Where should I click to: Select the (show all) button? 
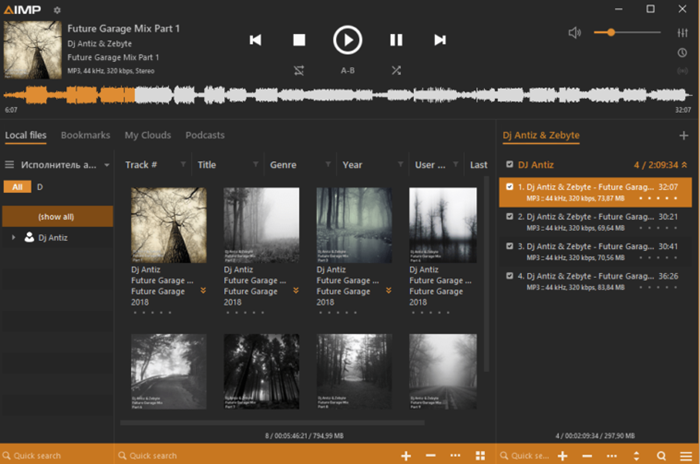point(57,217)
